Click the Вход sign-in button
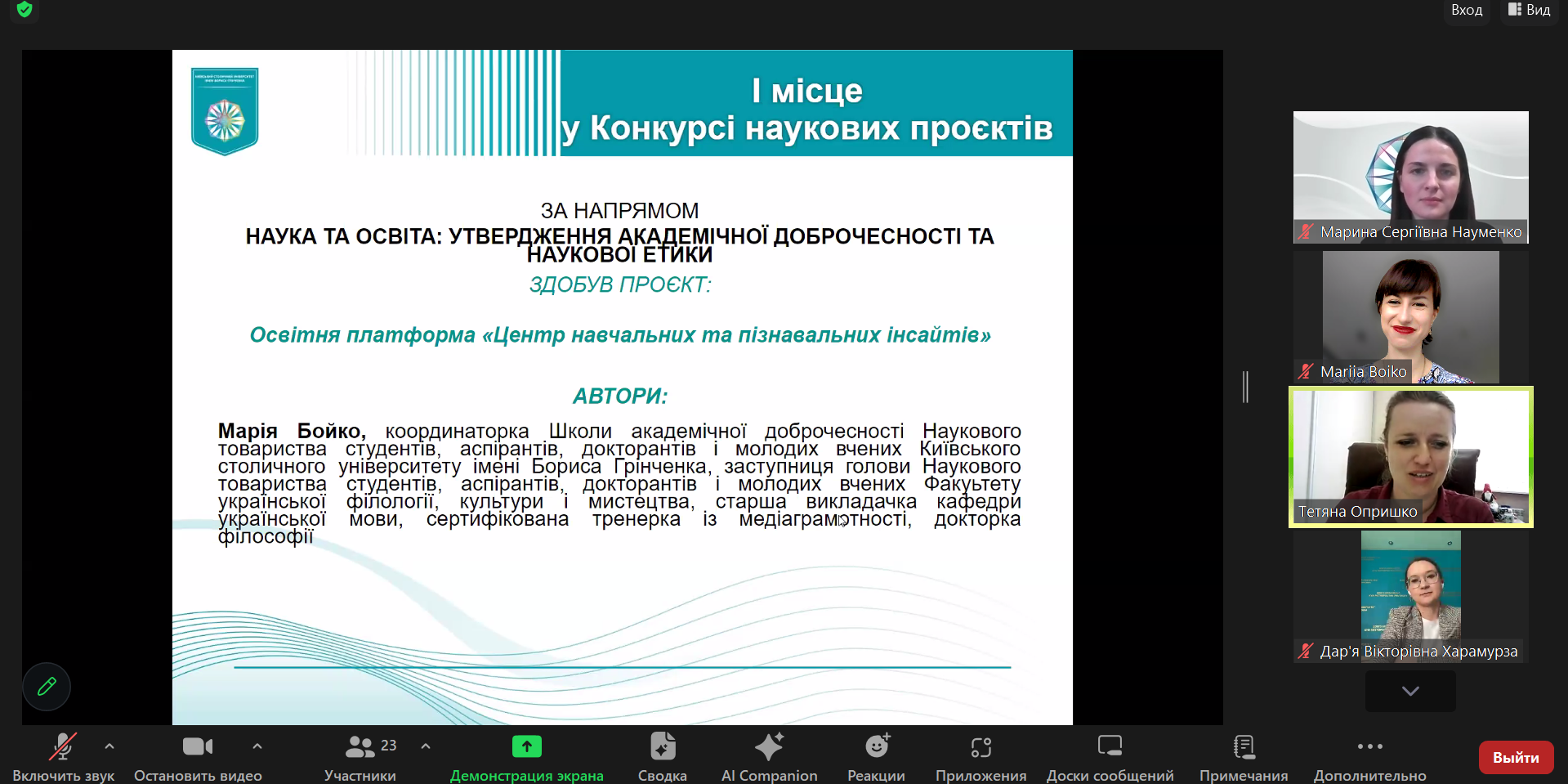The height and width of the screenshot is (784, 1568). pos(1467,10)
